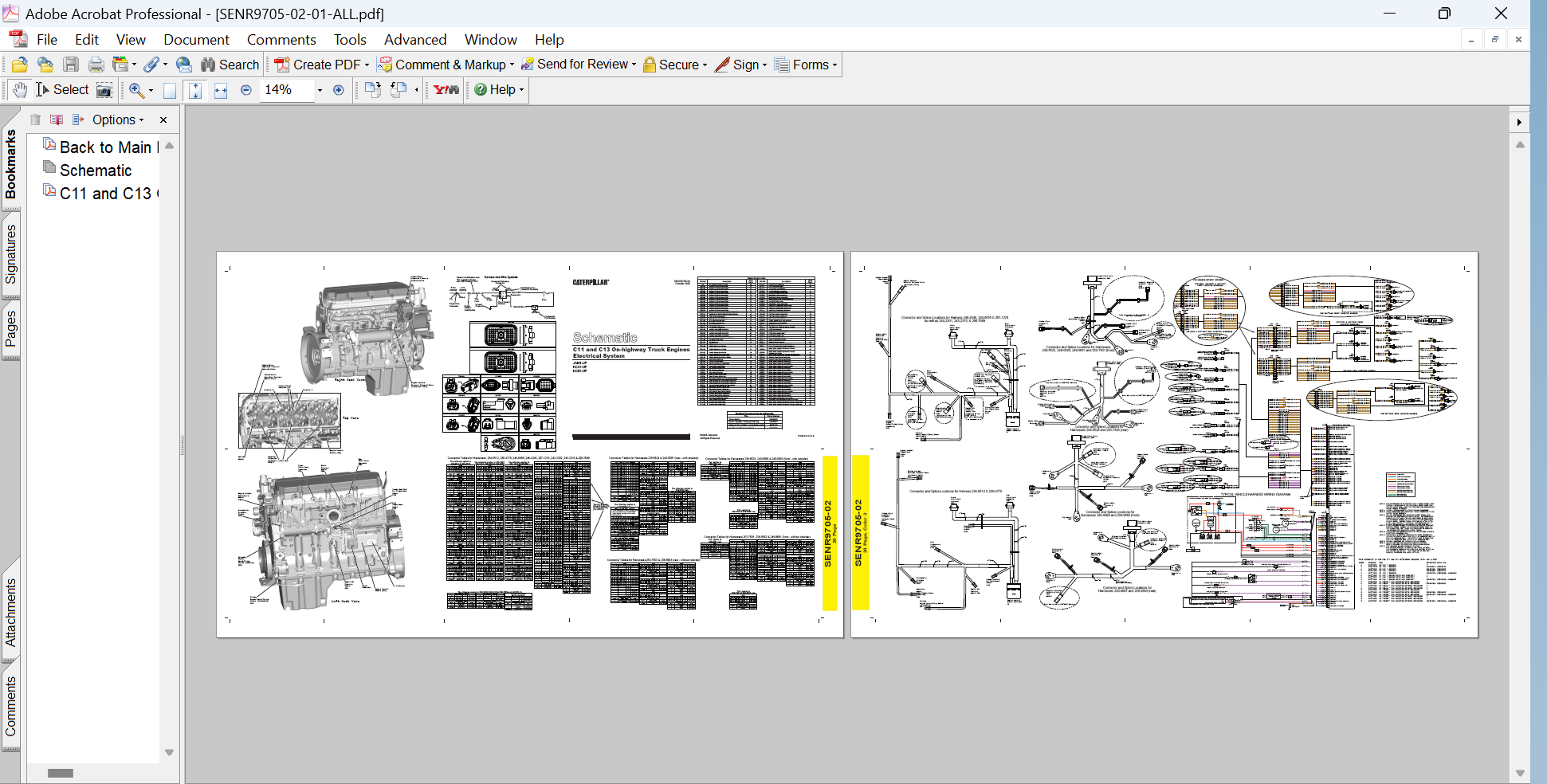1547x784 pixels.
Task: Set Actual Size page view
Action: 170,90
